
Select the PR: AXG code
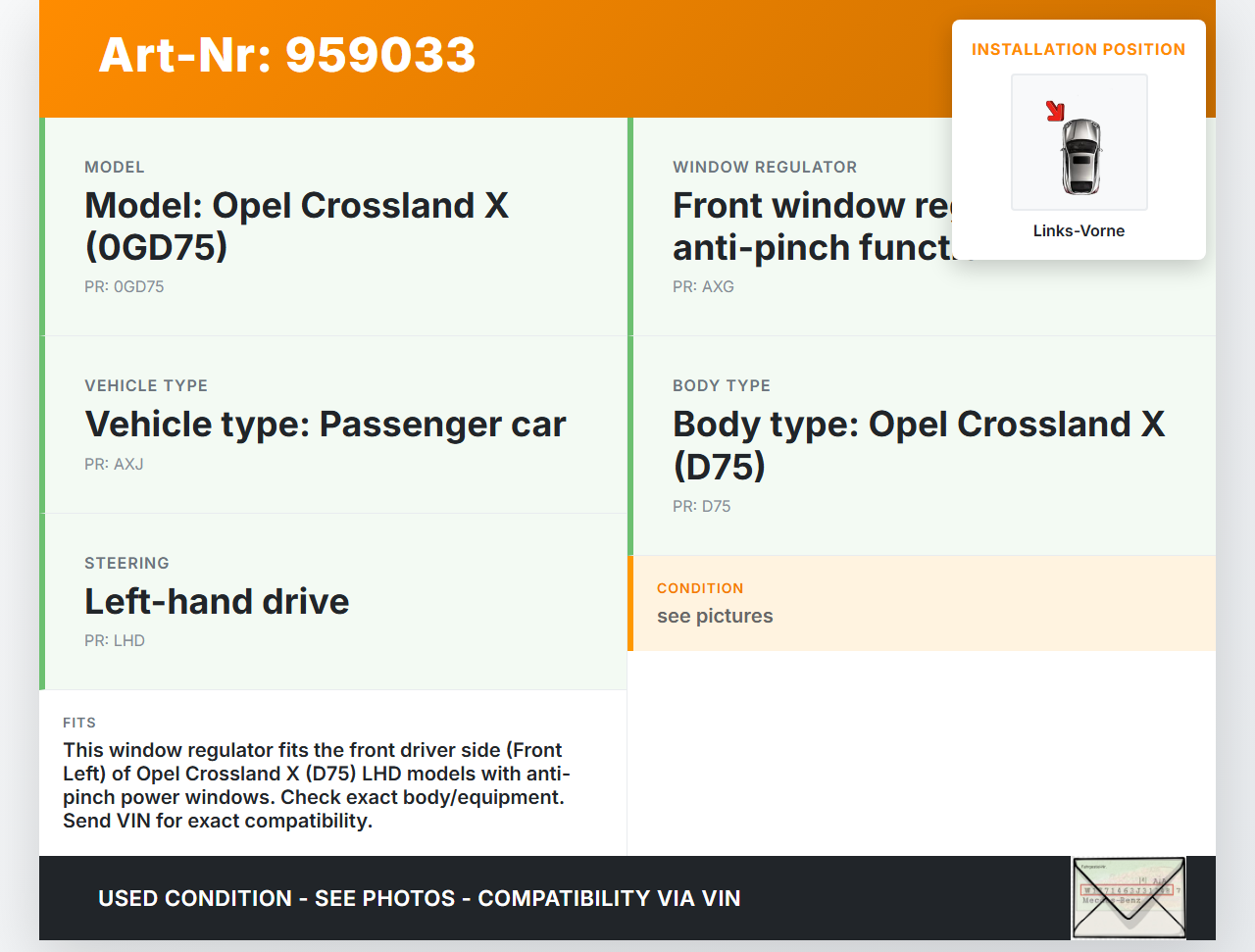(703, 286)
